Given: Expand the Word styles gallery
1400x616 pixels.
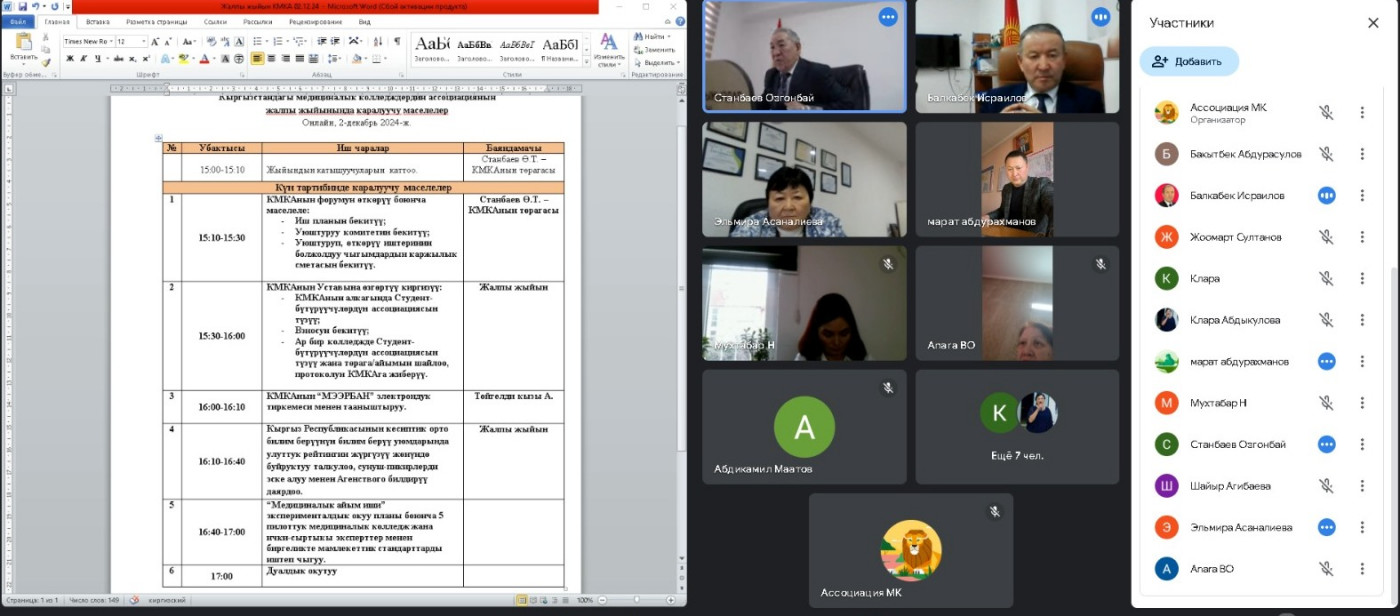Looking at the screenshot, I should click(586, 62).
